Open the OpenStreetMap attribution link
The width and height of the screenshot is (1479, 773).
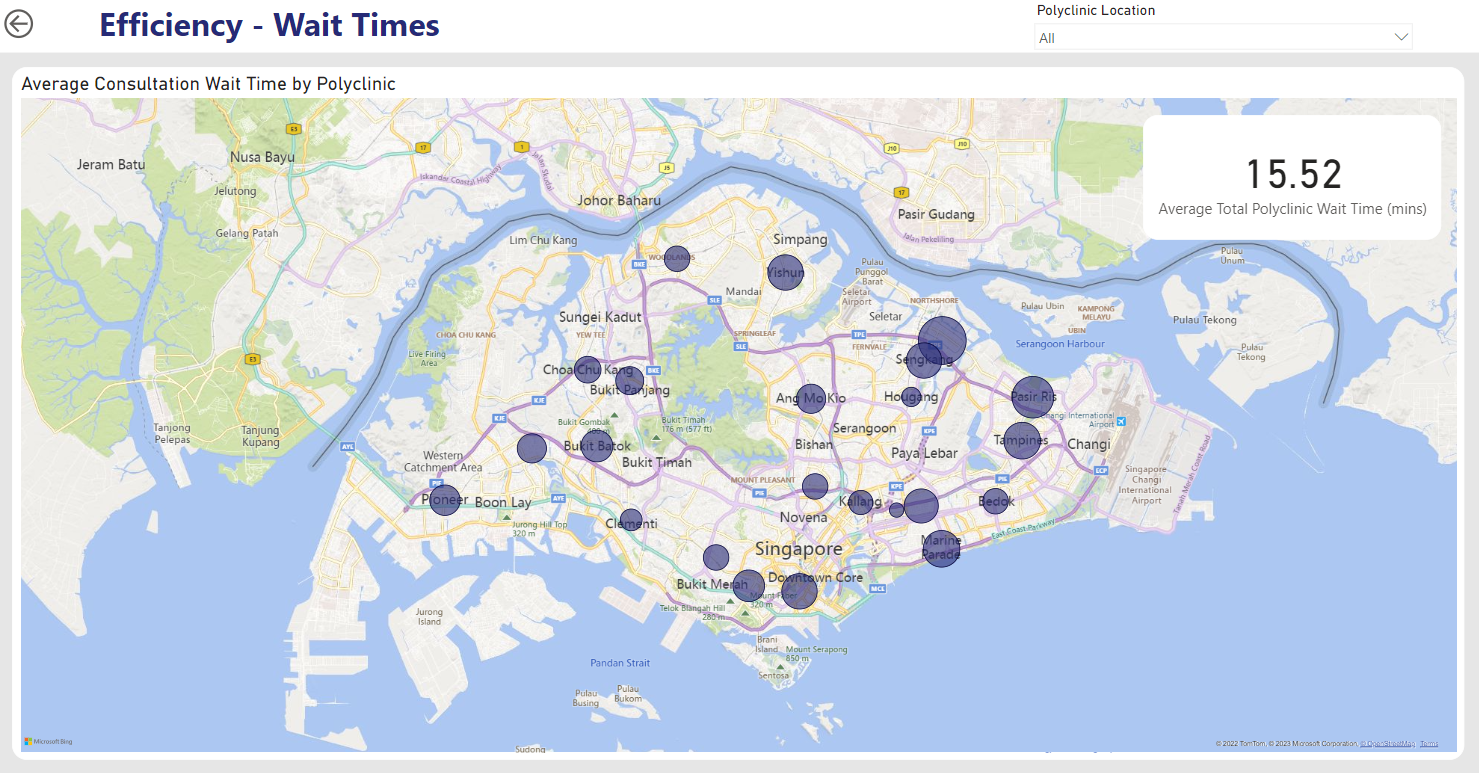(1387, 743)
